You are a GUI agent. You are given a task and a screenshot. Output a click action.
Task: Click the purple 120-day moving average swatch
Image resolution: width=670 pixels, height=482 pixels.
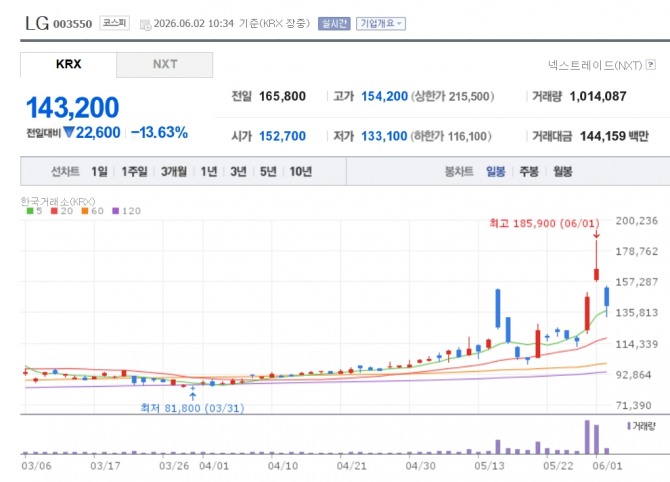(x=115, y=211)
